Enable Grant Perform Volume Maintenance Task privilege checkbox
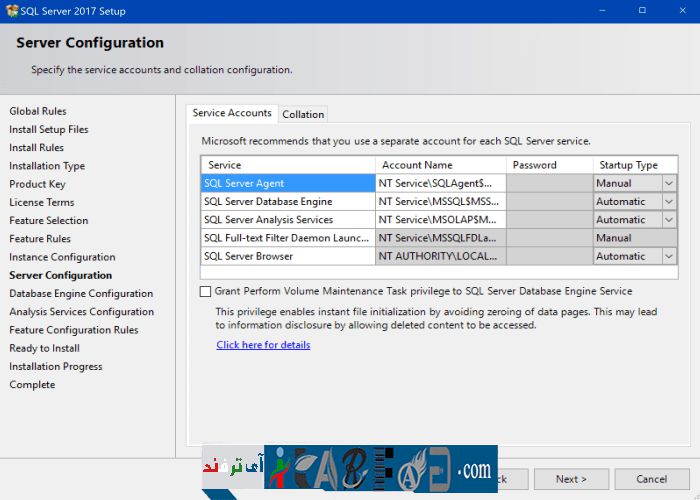 206,291
